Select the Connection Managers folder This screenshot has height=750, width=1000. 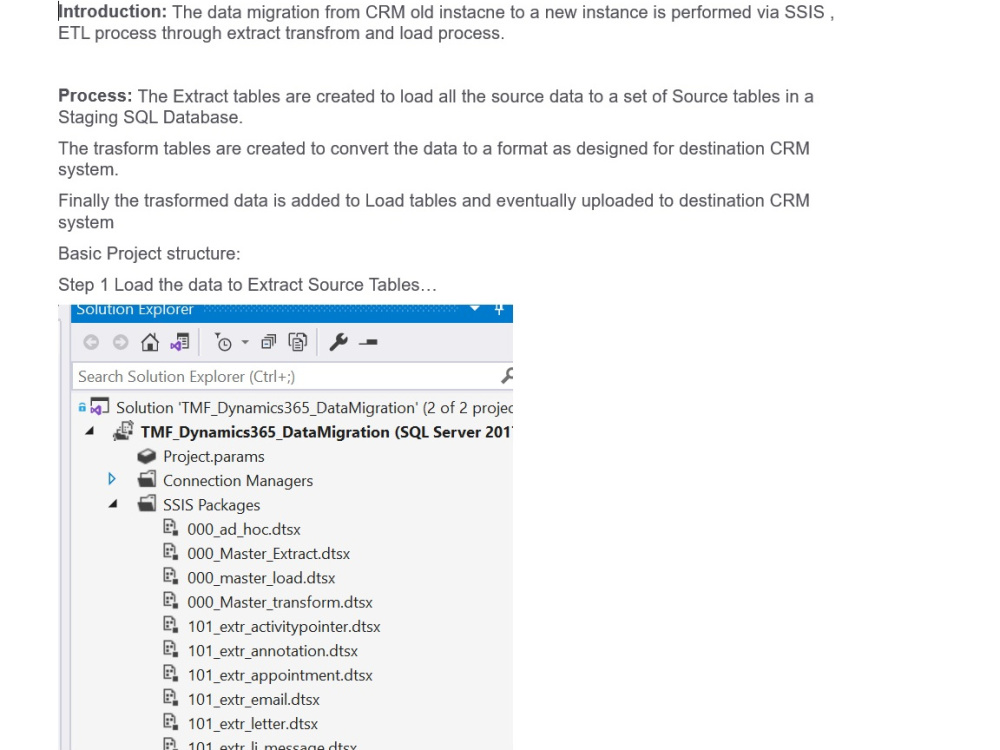pos(238,481)
